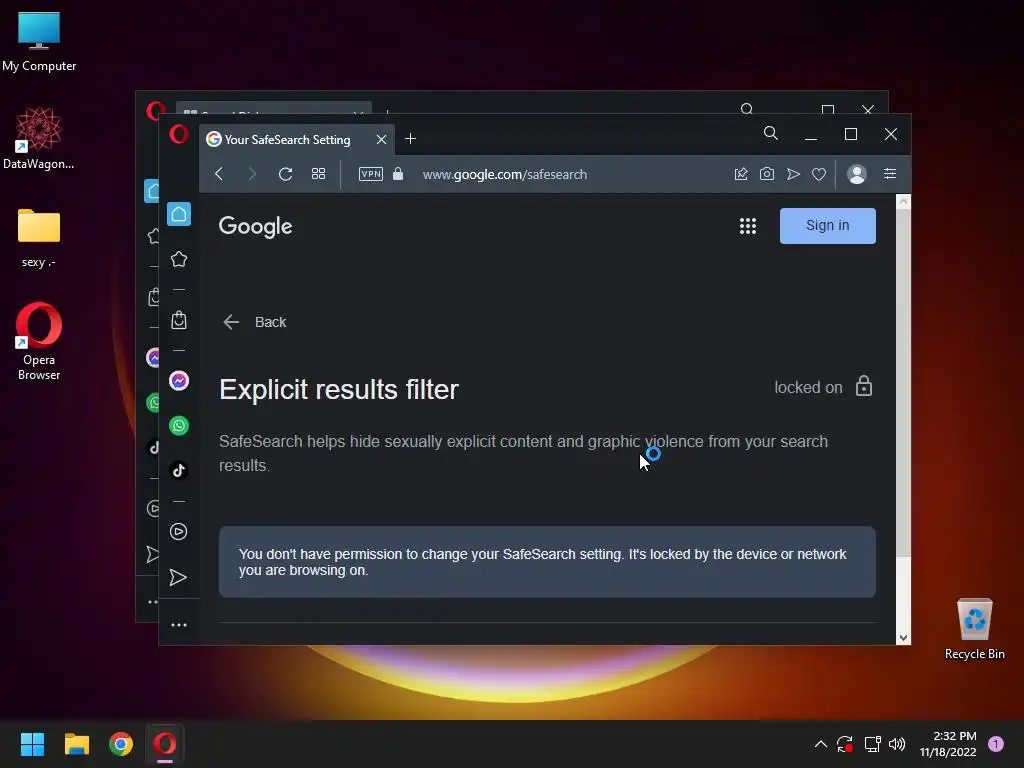The width and height of the screenshot is (1024, 768).
Task: Open the Player icon in sidebar
Action: point(178,532)
